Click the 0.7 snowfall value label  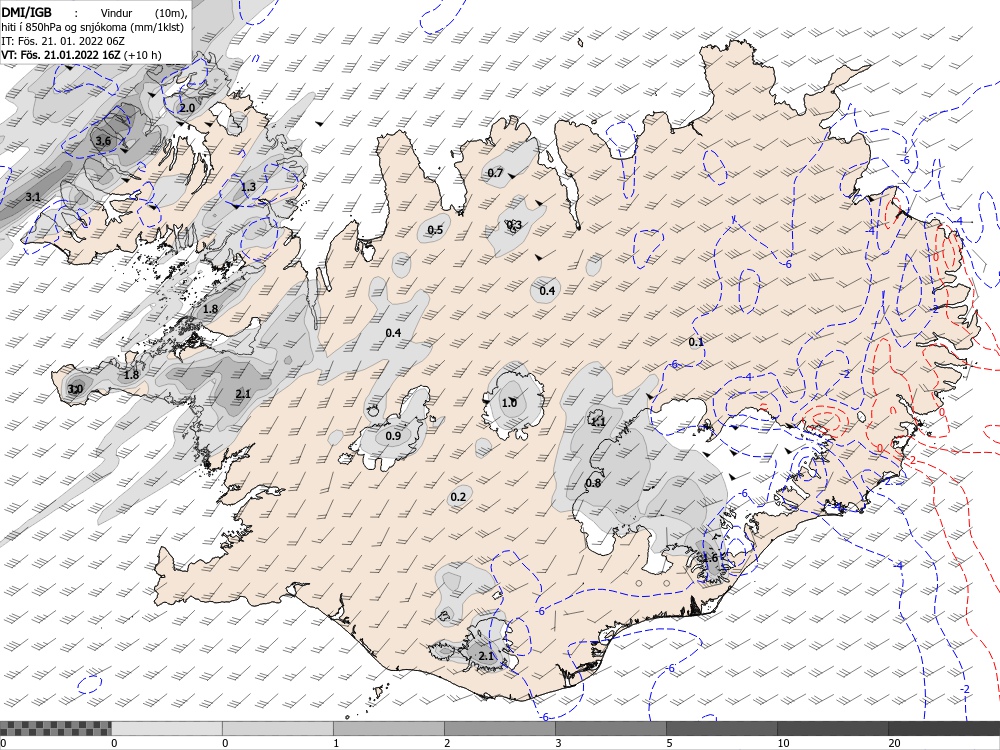click(495, 173)
